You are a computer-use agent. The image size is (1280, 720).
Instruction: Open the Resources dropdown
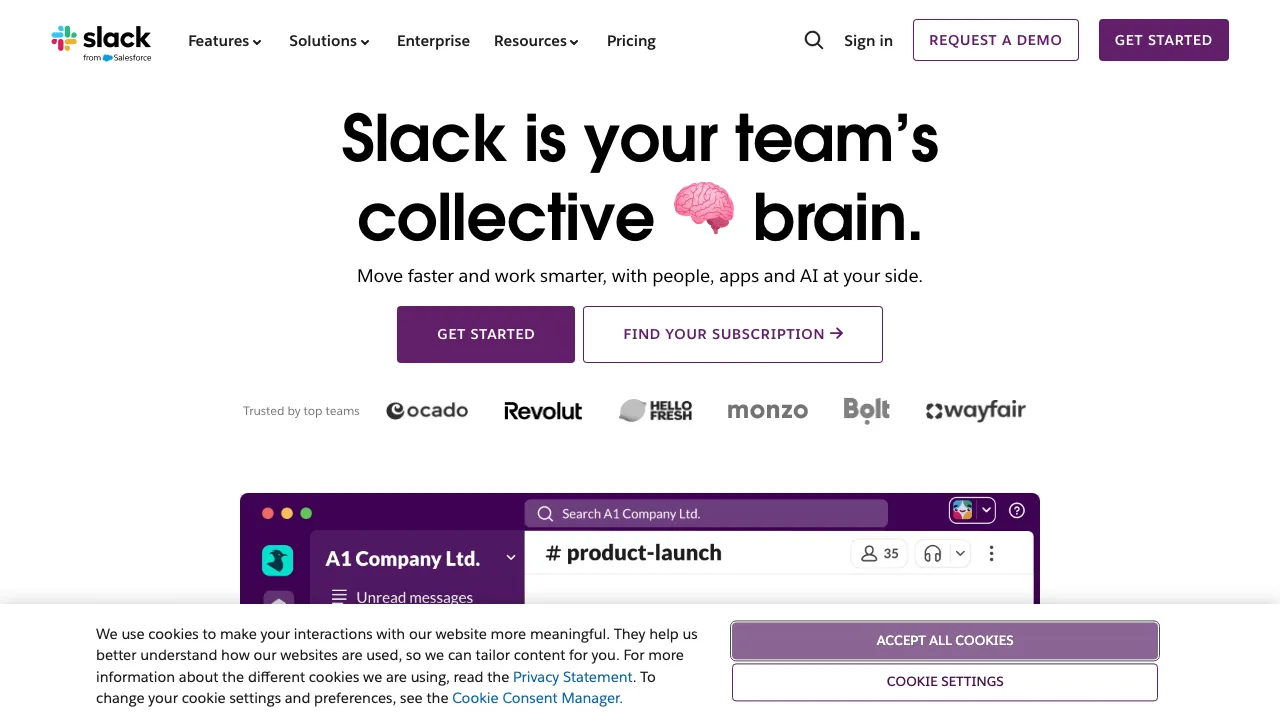[536, 41]
